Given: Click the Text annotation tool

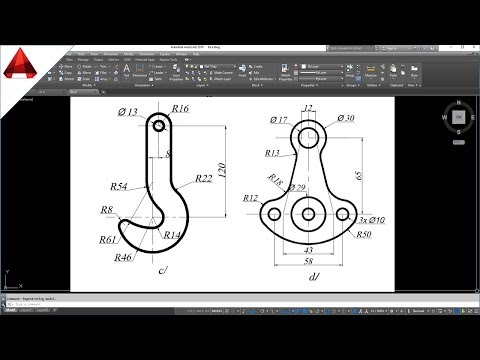Looking at the screenshot, I should point(126,71).
